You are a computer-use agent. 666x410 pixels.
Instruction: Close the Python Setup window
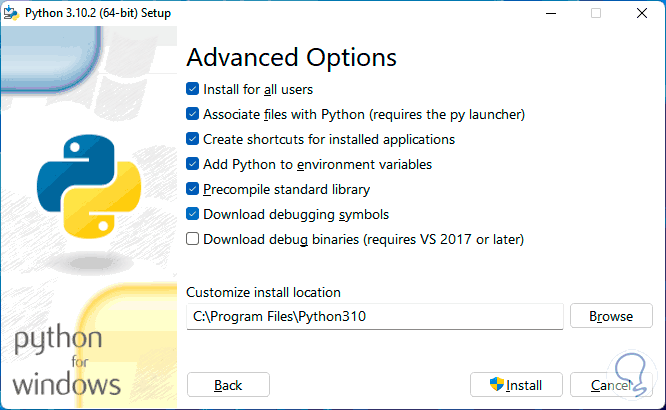pyautogui.click(x=642, y=13)
